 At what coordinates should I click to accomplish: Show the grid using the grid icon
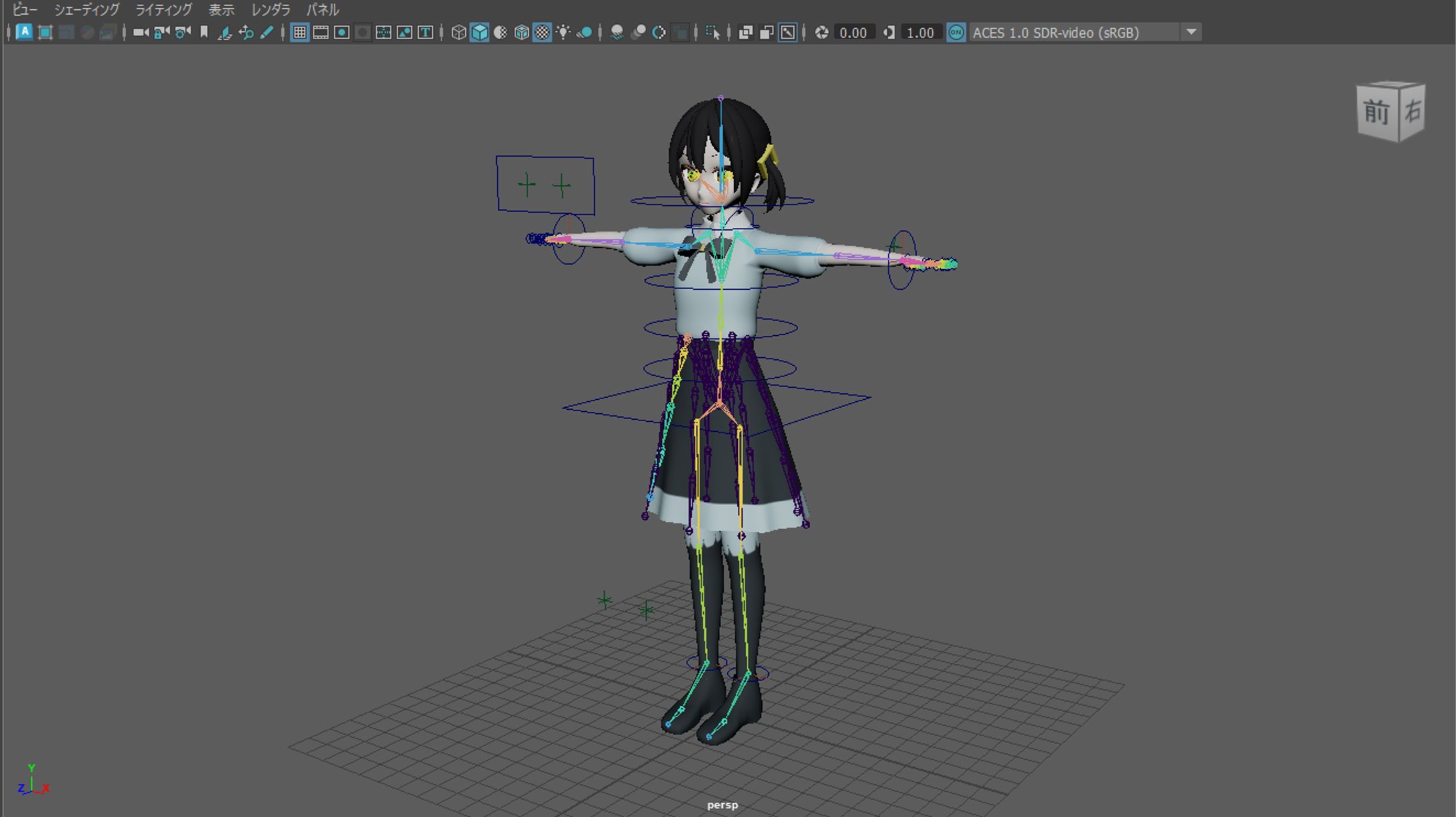coord(298,32)
